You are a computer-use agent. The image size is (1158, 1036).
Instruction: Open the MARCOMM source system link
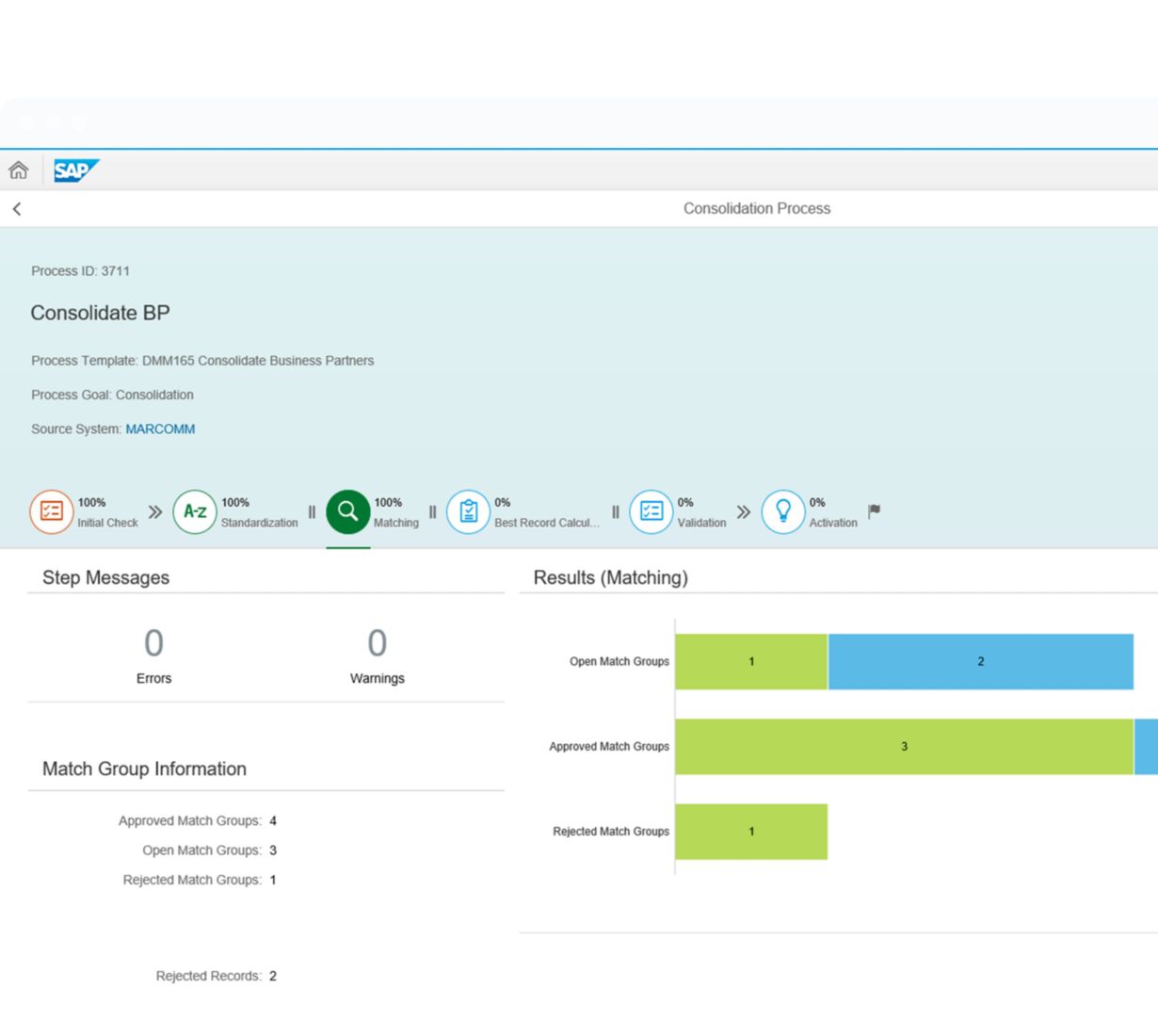pos(160,429)
